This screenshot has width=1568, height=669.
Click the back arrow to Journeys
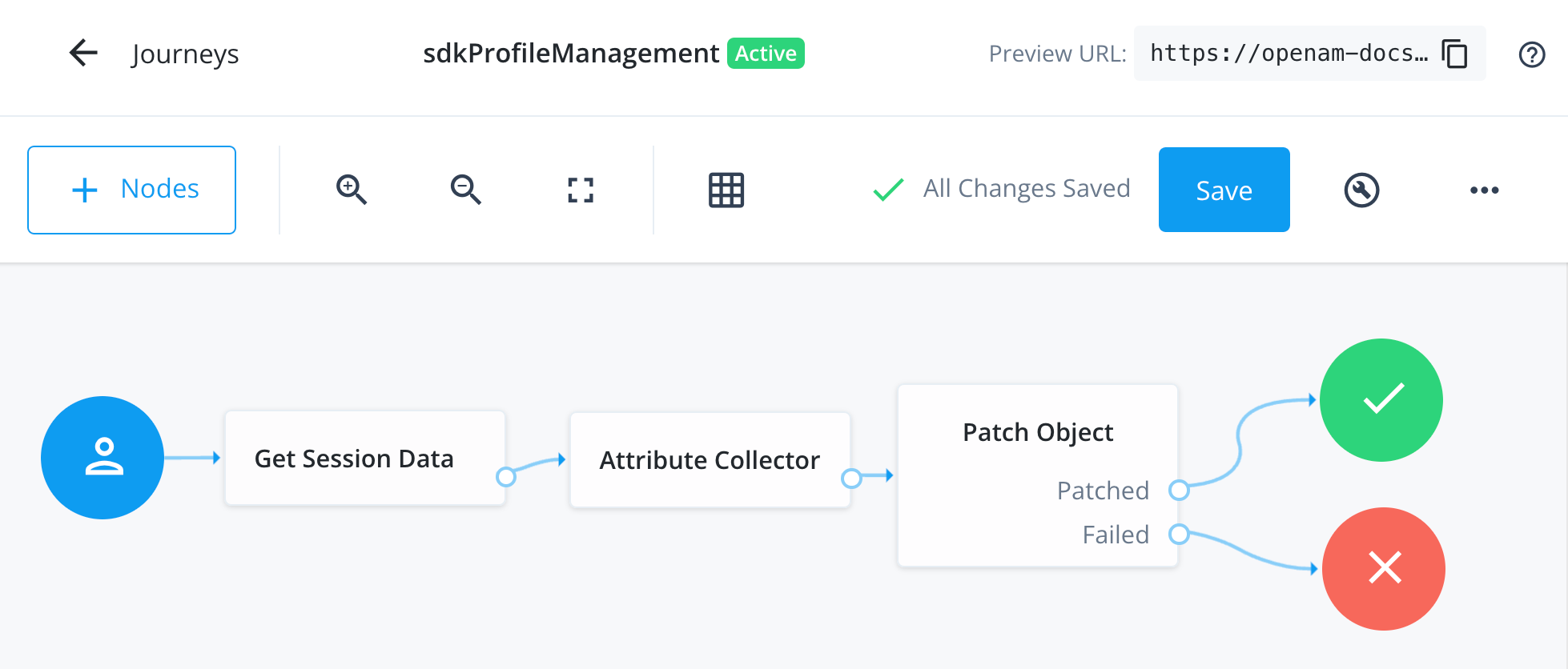coord(83,54)
